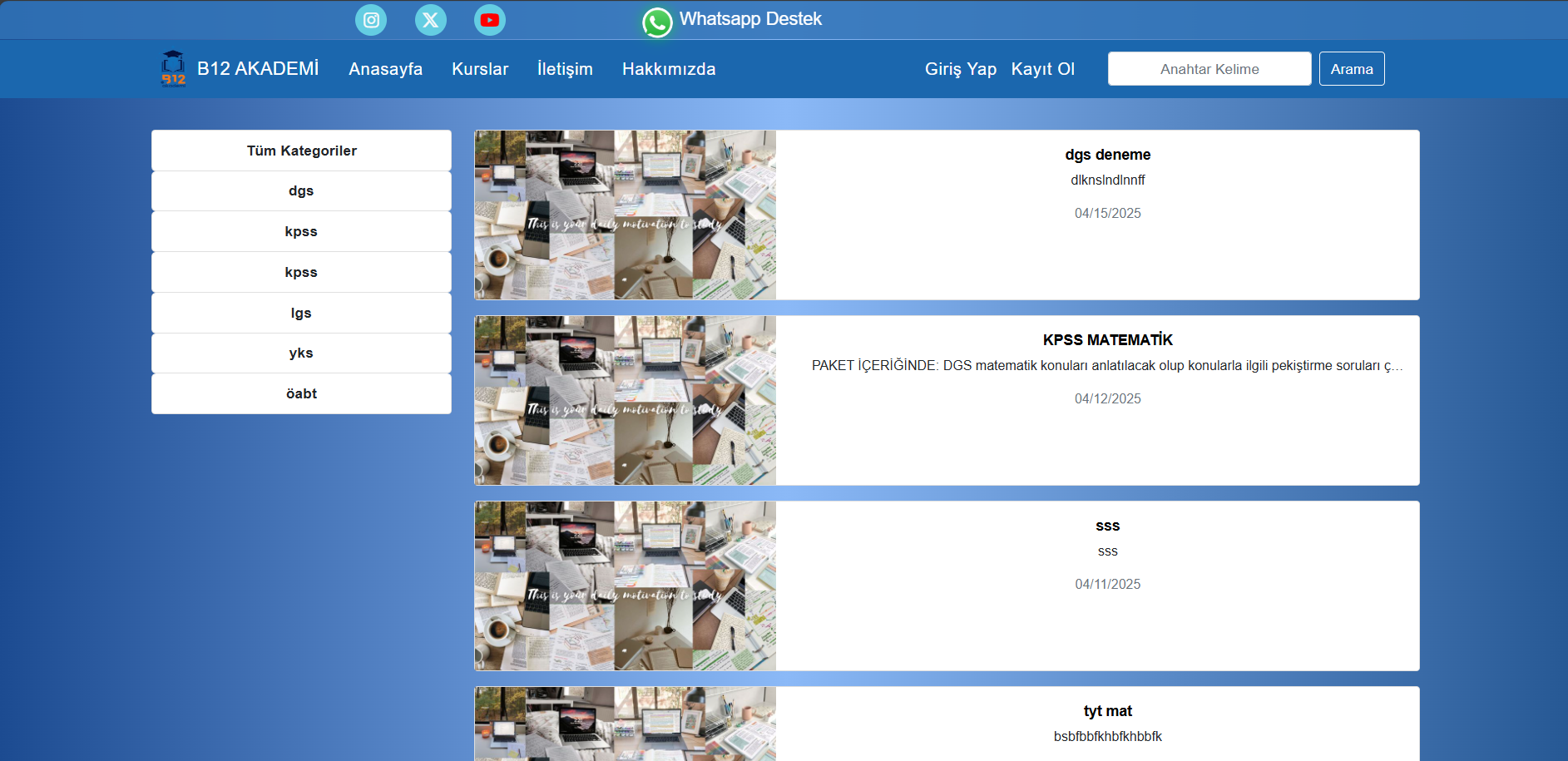
Task: Navigate to the Anasayfa menu item
Action: click(386, 69)
